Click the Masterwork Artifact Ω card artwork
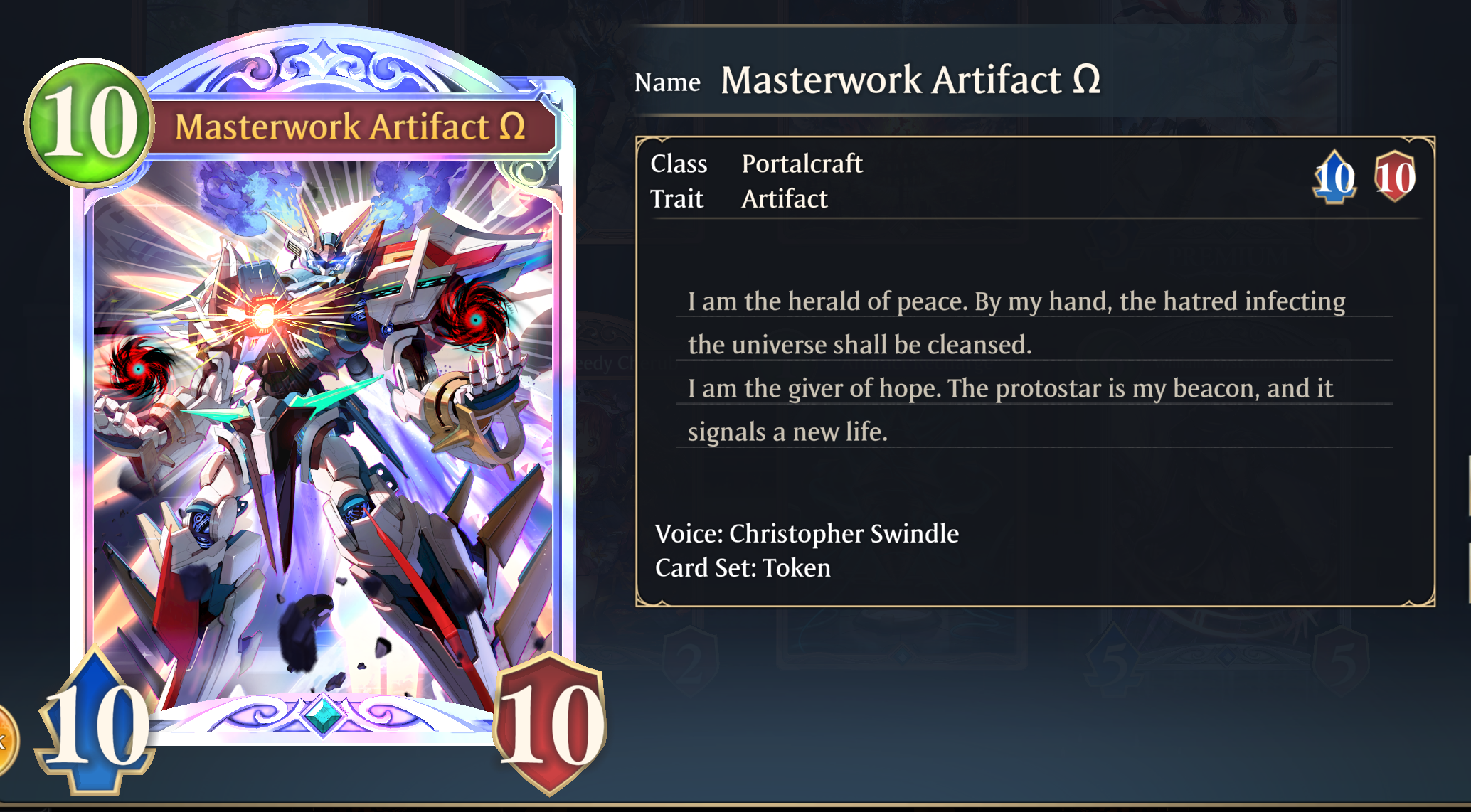Screen dimensions: 1471x812 click(324, 434)
